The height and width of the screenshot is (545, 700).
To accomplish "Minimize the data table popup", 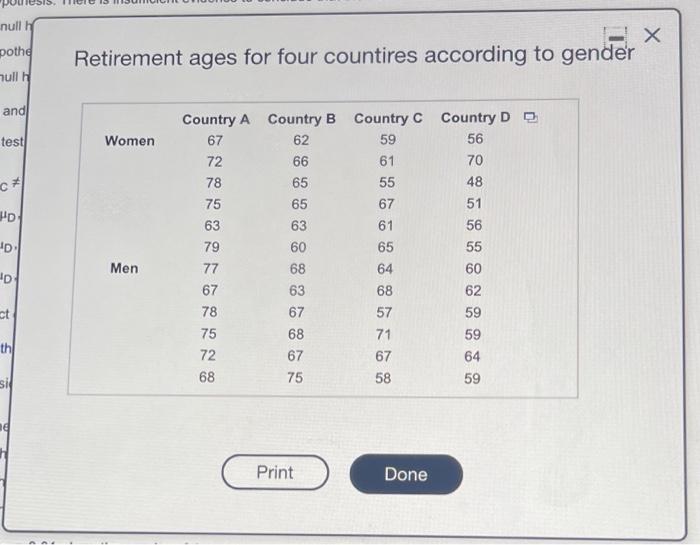I will [616, 37].
